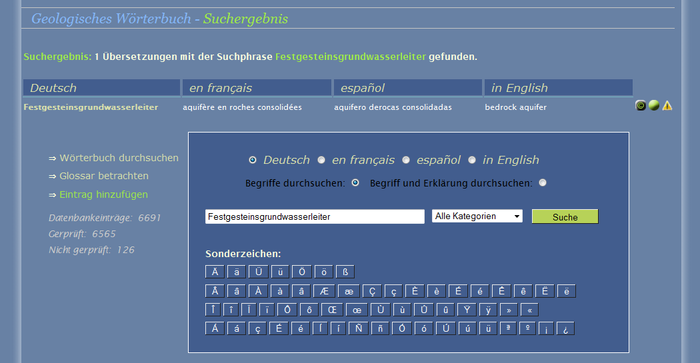
Task: Insert special character capital Ó
Action: click(x=402, y=329)
